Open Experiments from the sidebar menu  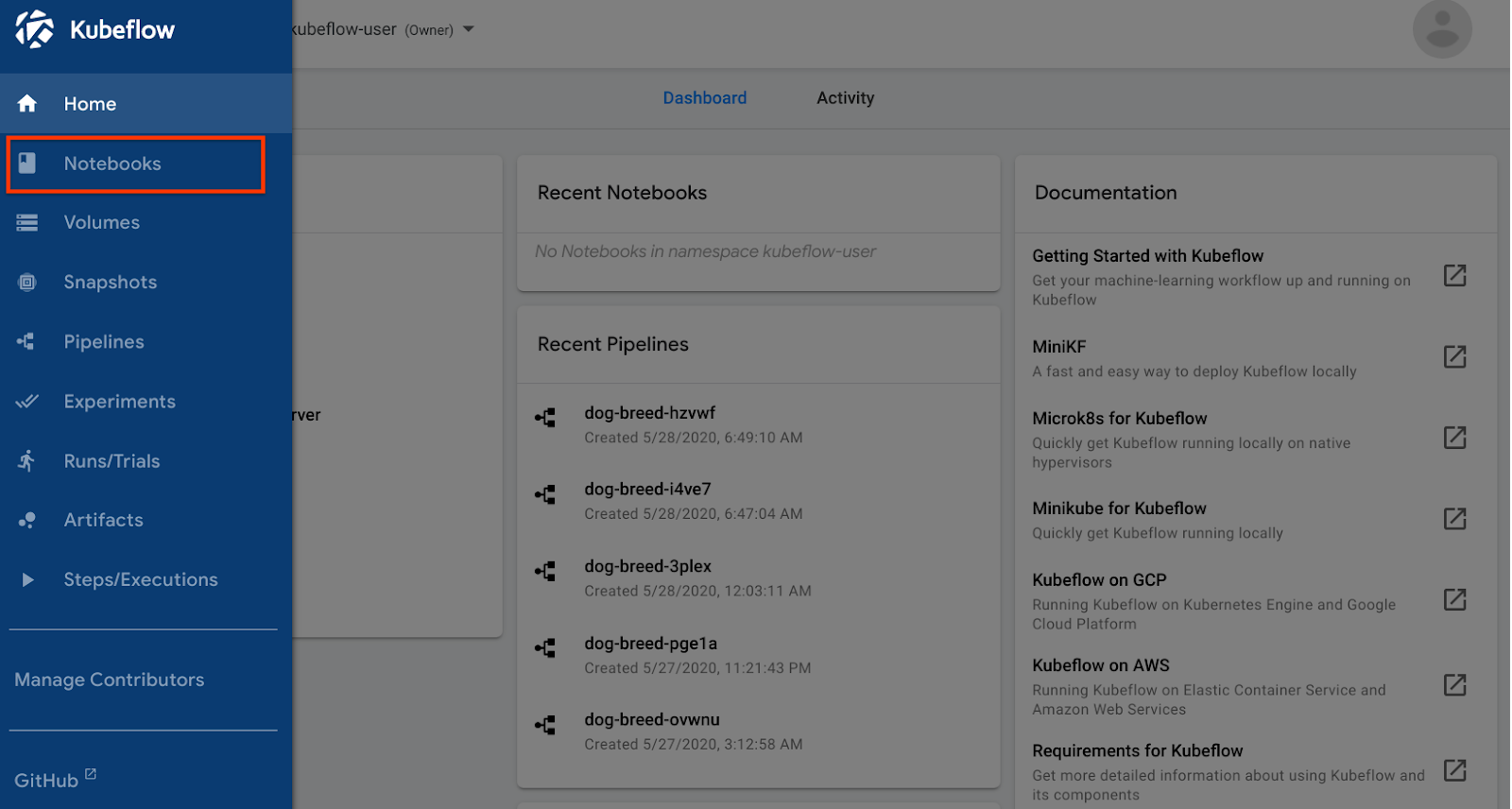point(119,402)
